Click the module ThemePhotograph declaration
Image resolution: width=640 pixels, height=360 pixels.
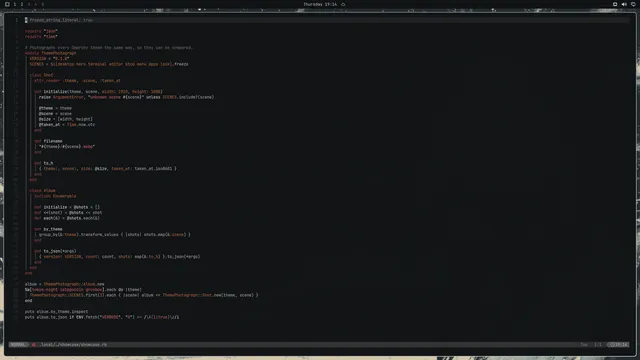50,53
